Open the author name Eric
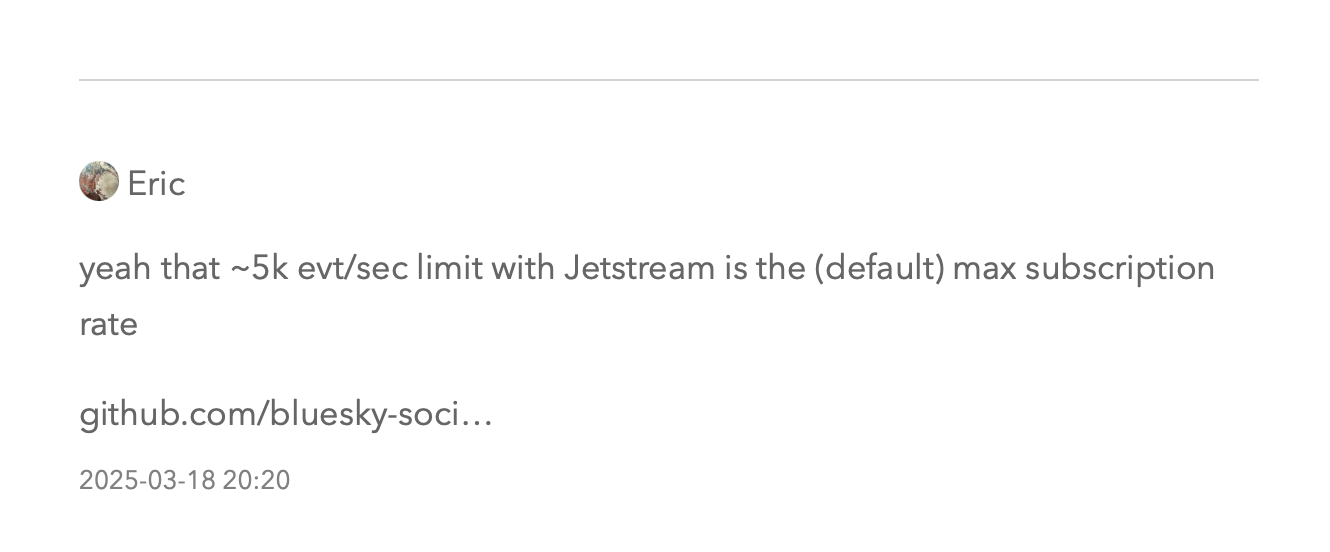Viewport: 1330px width, 552px height. click(156, 184)
